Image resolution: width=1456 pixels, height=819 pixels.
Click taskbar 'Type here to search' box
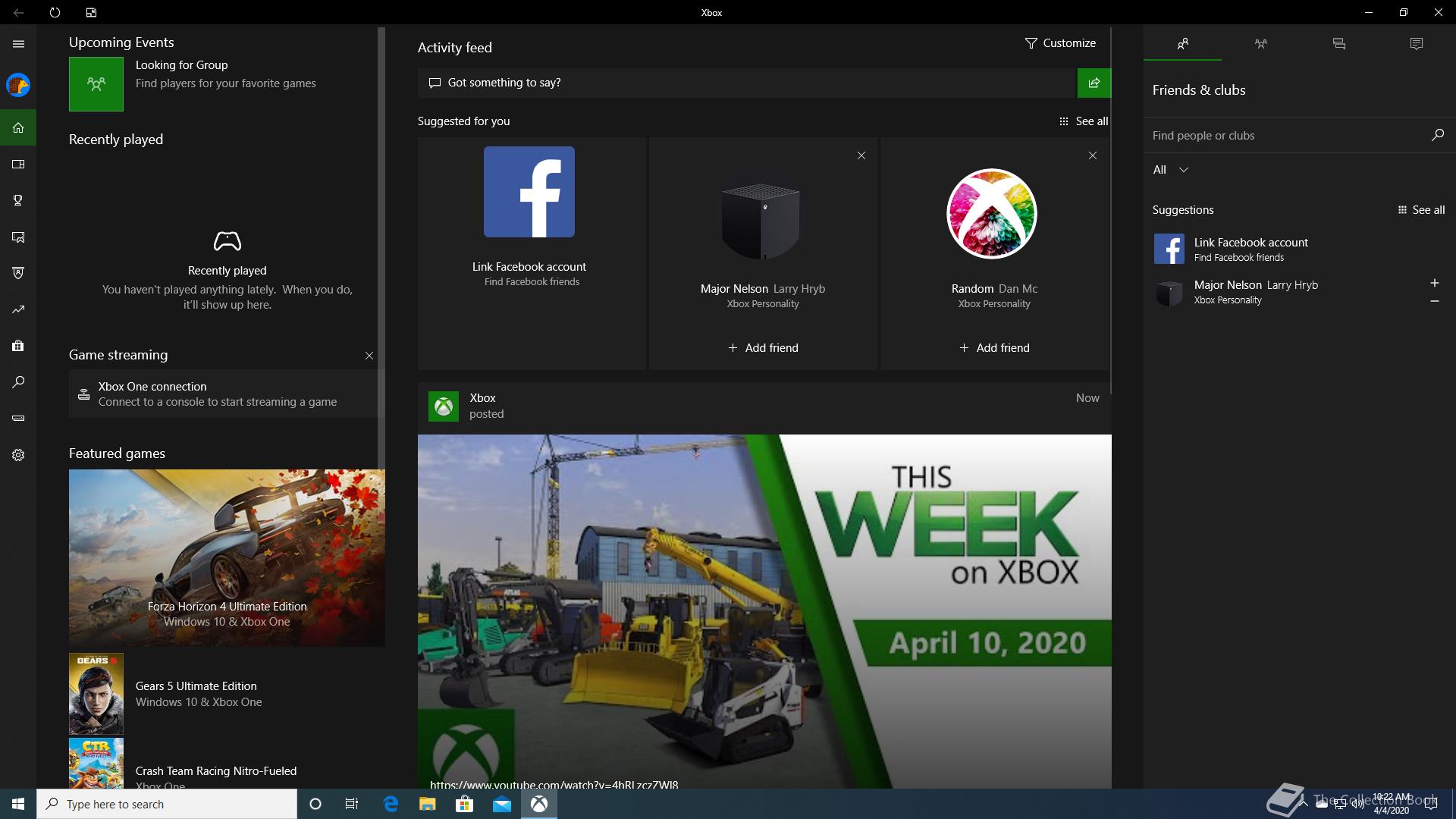point(167,804)
